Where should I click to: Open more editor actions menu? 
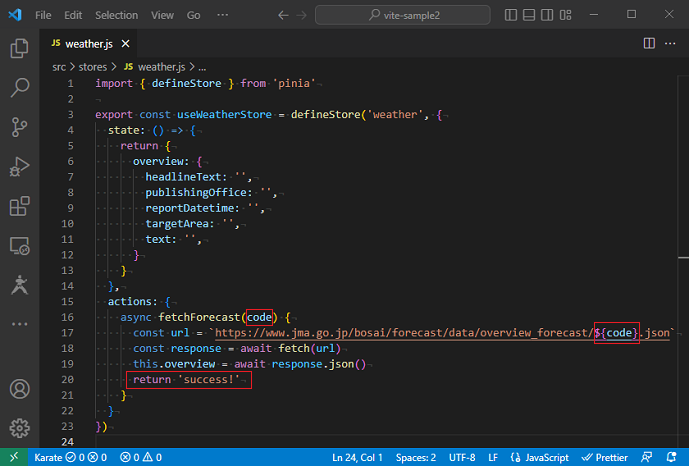point(670,43)
